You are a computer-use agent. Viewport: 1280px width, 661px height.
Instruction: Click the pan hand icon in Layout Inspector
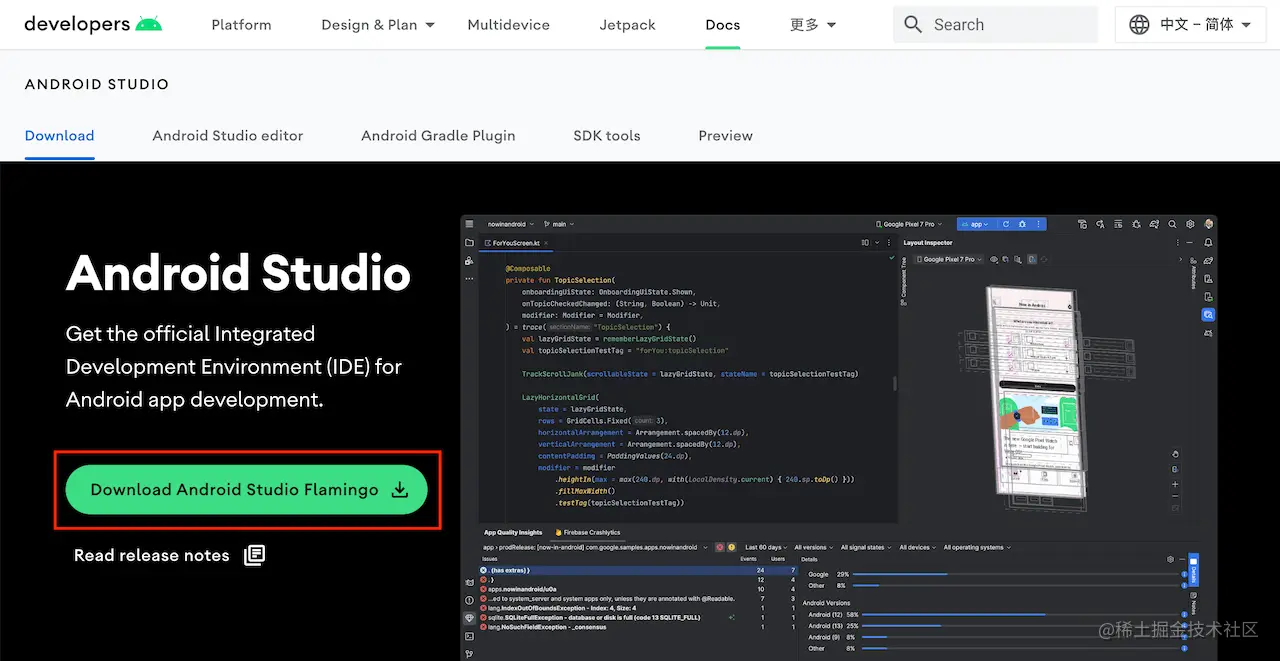1175,454
